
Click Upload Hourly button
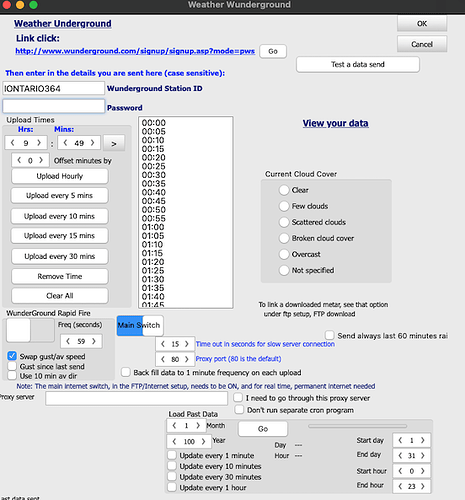tap(60, 176)
